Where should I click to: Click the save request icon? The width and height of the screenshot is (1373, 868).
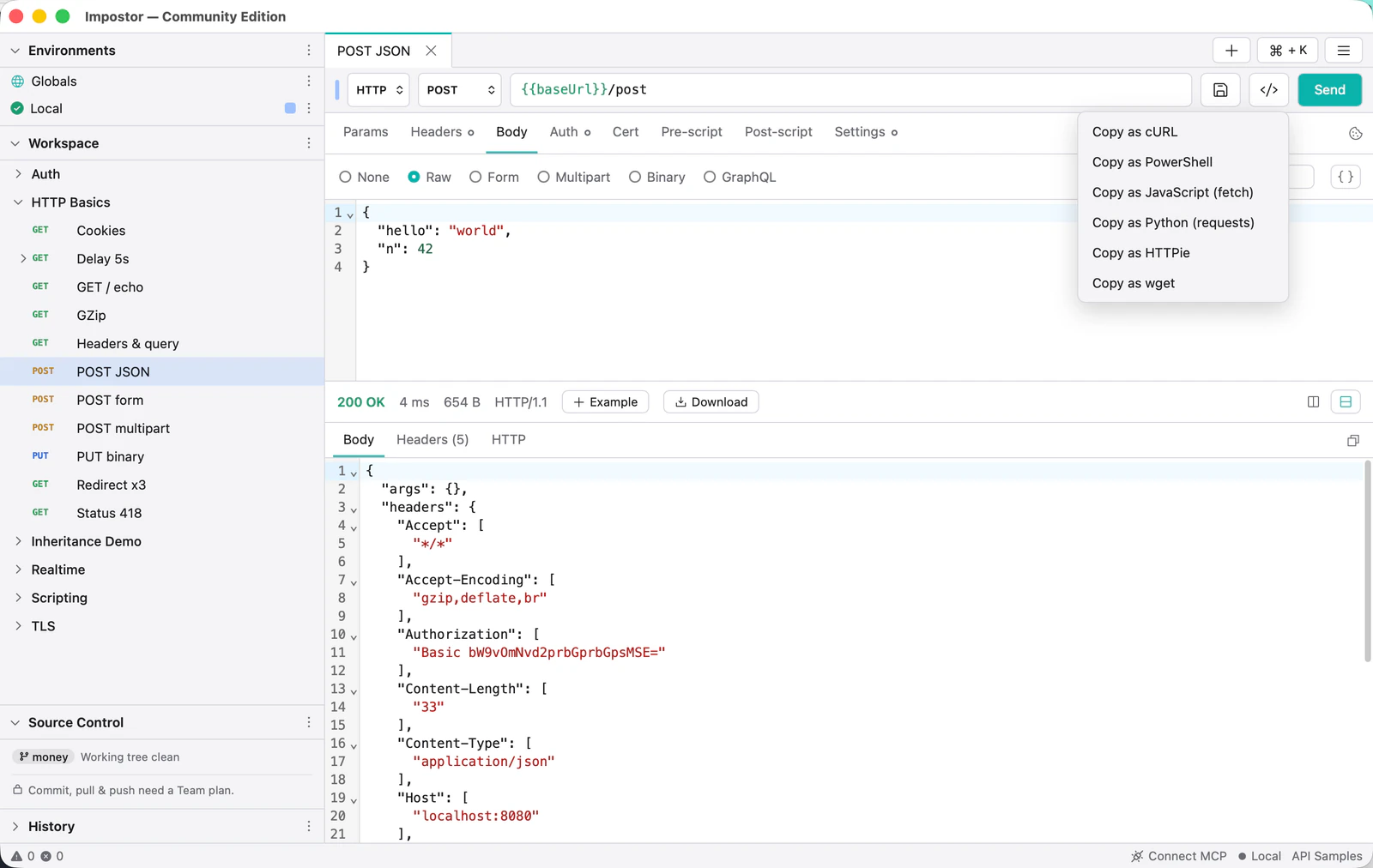[x=1220, y=90]
